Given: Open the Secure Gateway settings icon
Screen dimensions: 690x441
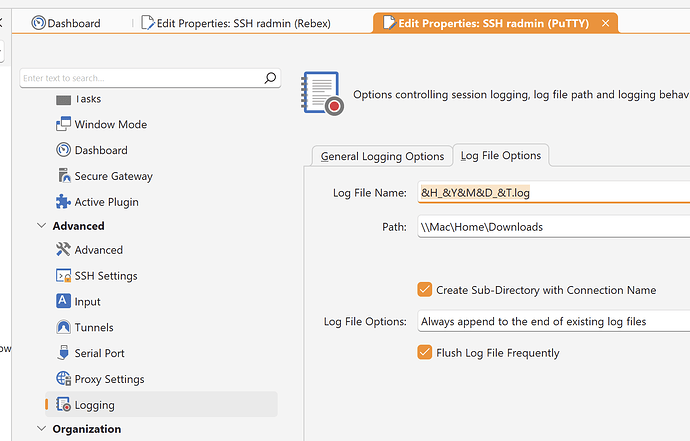Looking at the screenshot, I should click(x=64, y=176).
